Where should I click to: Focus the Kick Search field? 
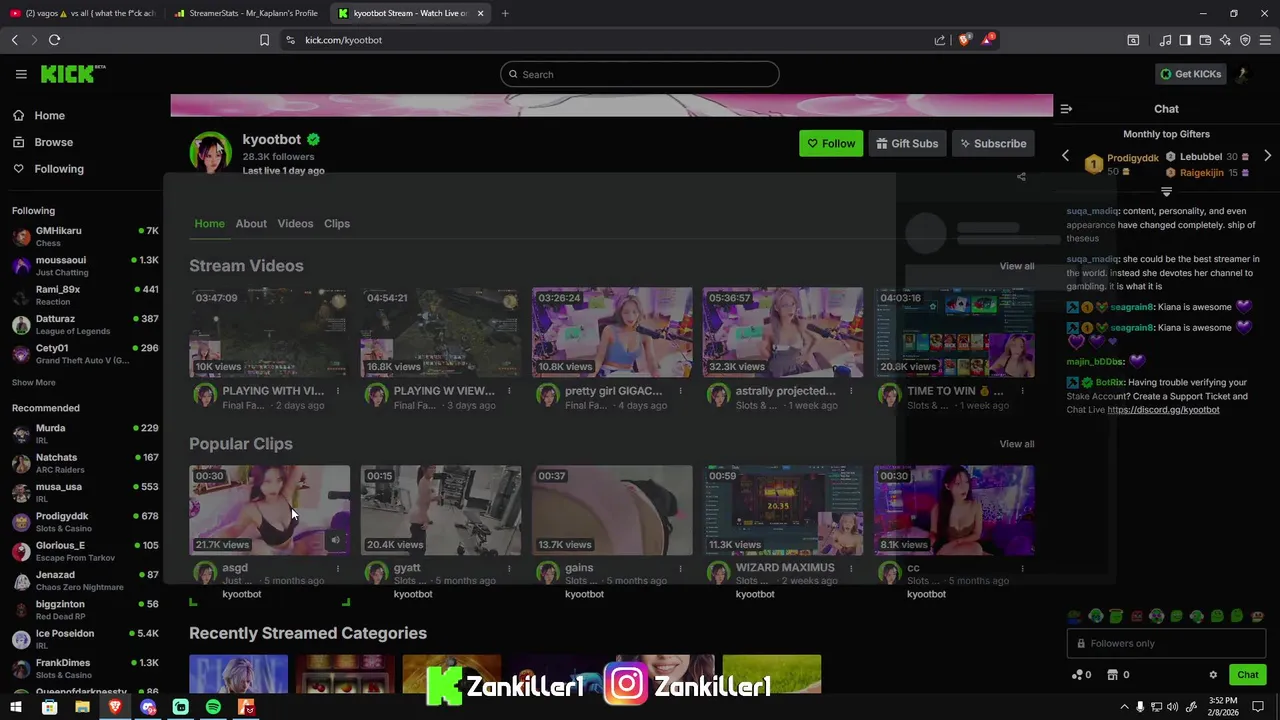pyautogui.click(x=640, y=74)
